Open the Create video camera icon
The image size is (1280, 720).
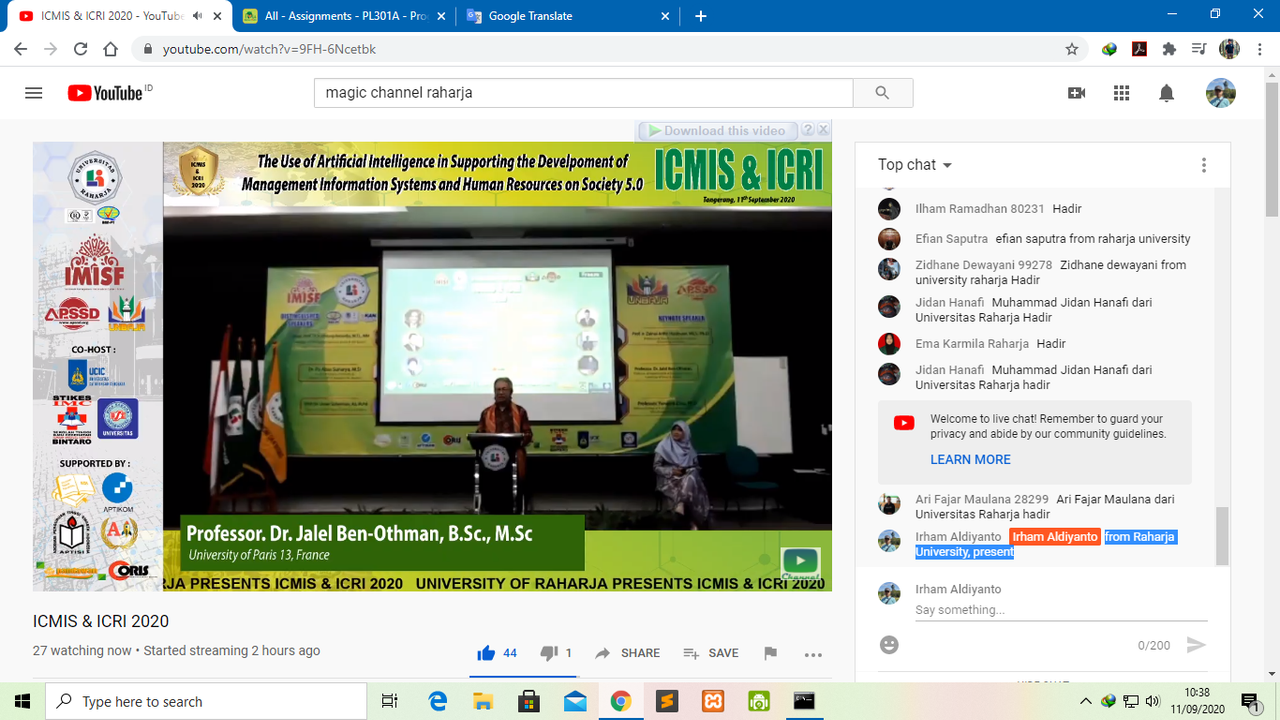coord(1077,93)
